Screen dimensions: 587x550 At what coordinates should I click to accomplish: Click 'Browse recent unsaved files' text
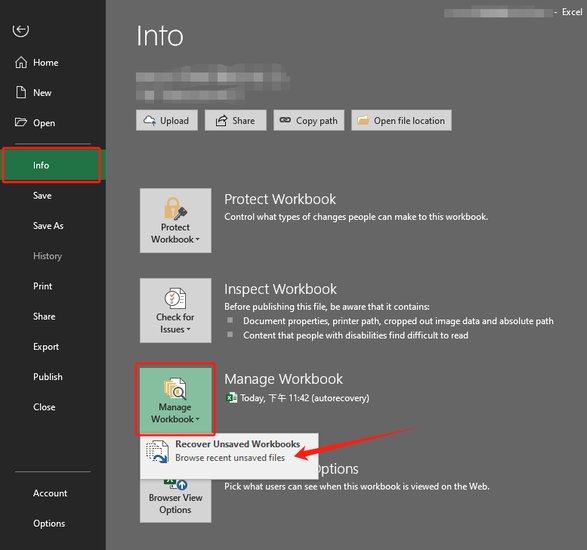[x=230, y=458]
